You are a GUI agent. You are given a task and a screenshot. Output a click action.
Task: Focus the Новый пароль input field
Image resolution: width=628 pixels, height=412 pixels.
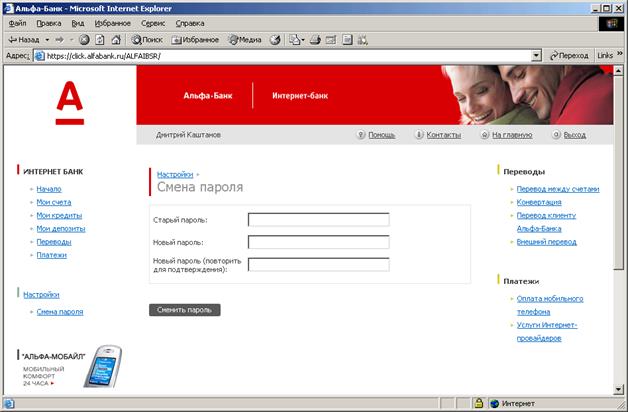(319, 242)
